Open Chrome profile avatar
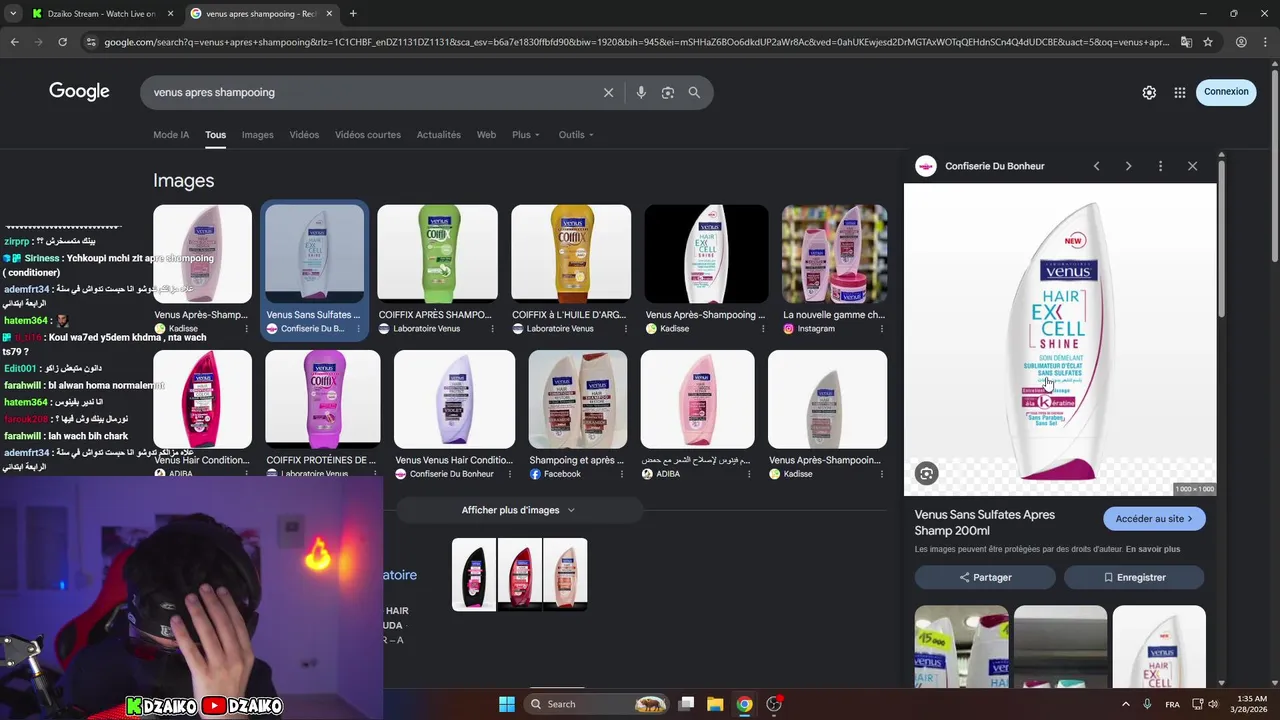 [x=1241, y=42]
